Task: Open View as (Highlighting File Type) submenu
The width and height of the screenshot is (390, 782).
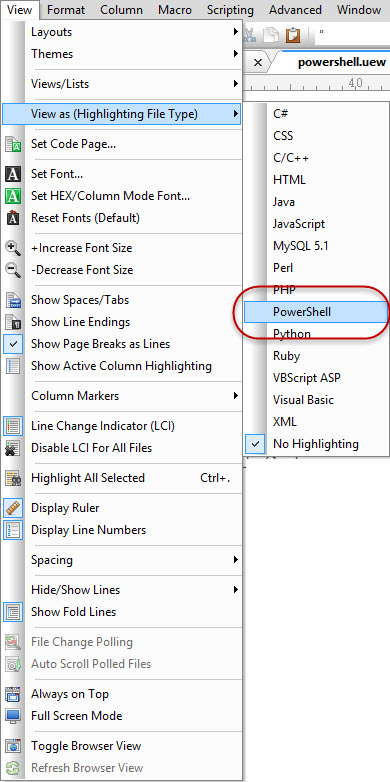Action: (122, 114)
